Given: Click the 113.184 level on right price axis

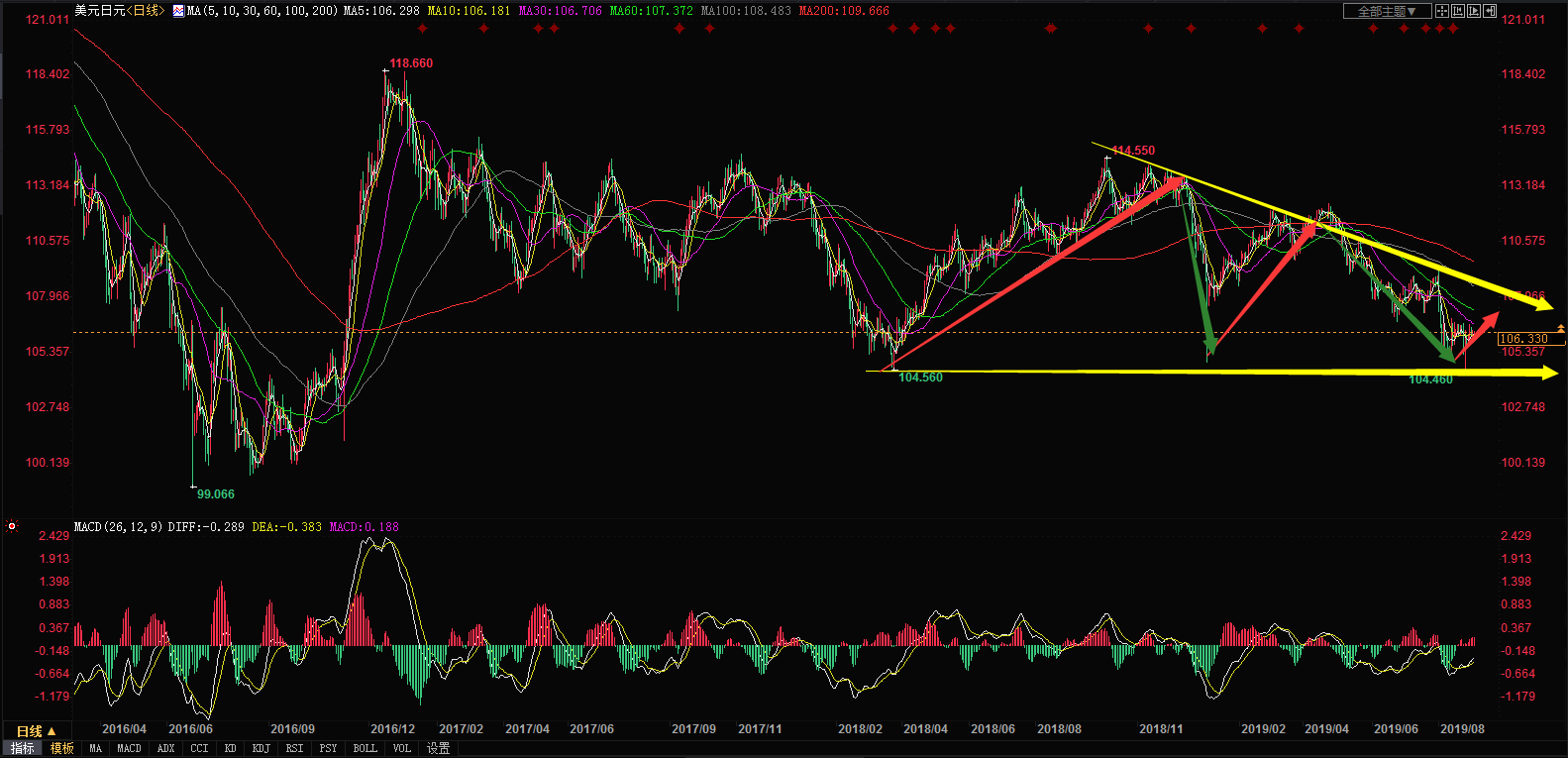Looking at the screenshot, I should [1523, 185].
